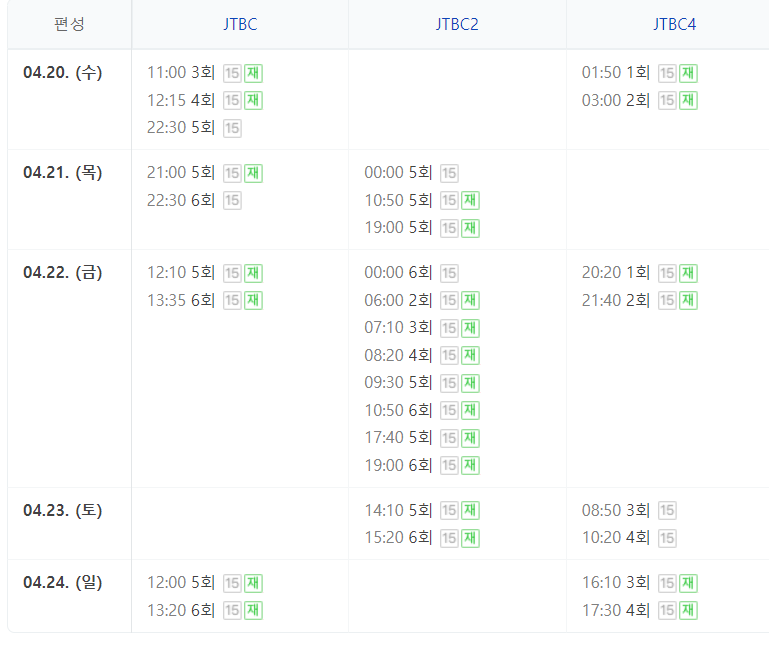This screenshot has width=769, height=654.
Task: Click the 22:30 6회 JTBC entry
Action: click(181, 200)
